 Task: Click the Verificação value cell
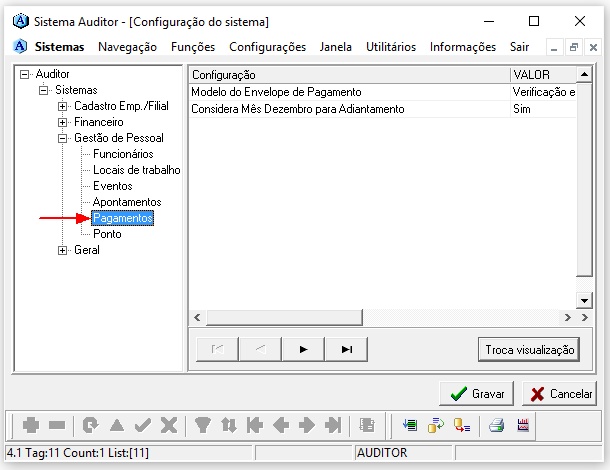coord(543,92)
